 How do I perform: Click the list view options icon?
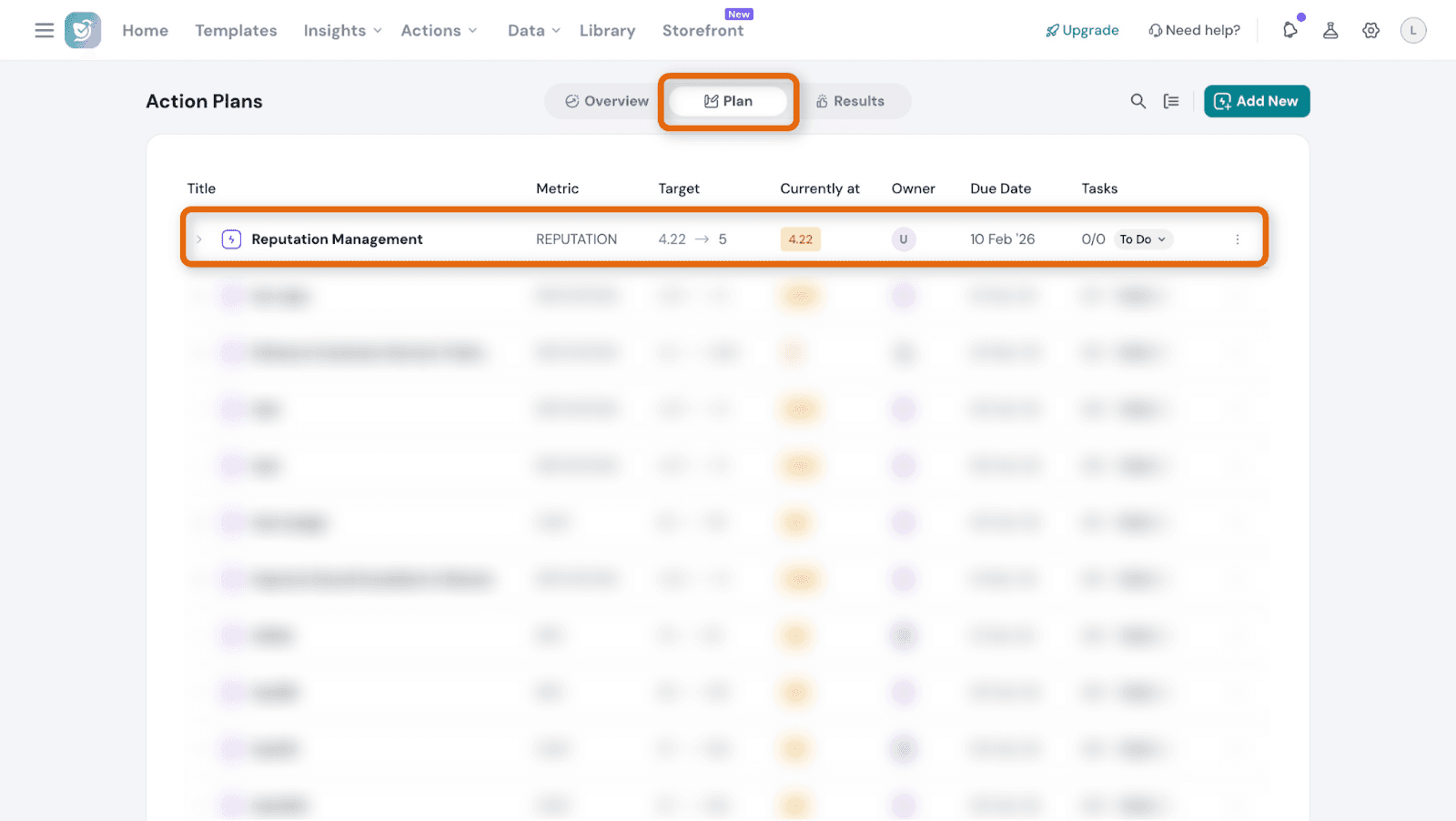point(1171,101)
